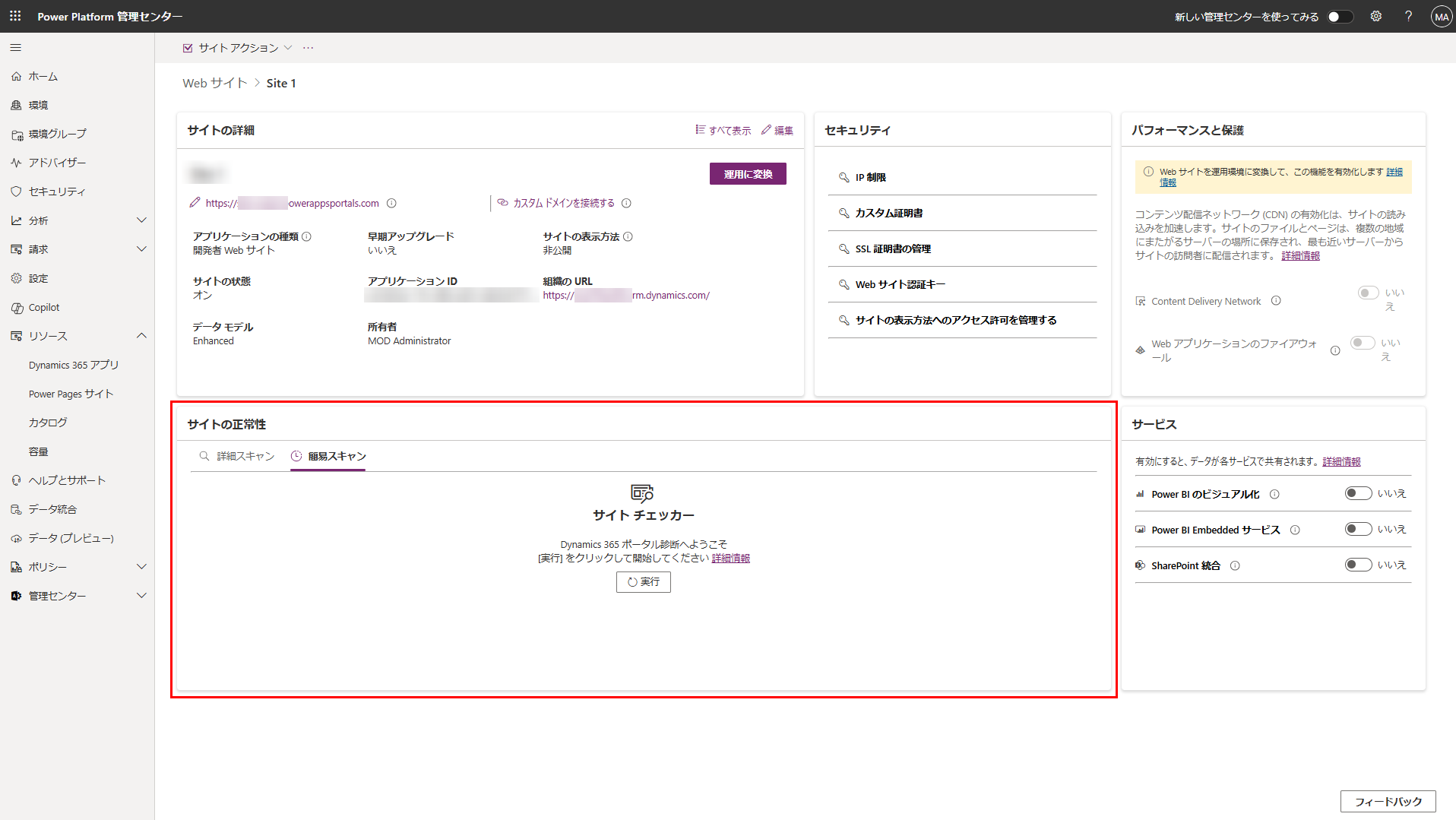Open Dynamics 365 アプリ in sidebar
Image resolution: width=1456 pixels, height=820 pixels.
pos(74,365)
